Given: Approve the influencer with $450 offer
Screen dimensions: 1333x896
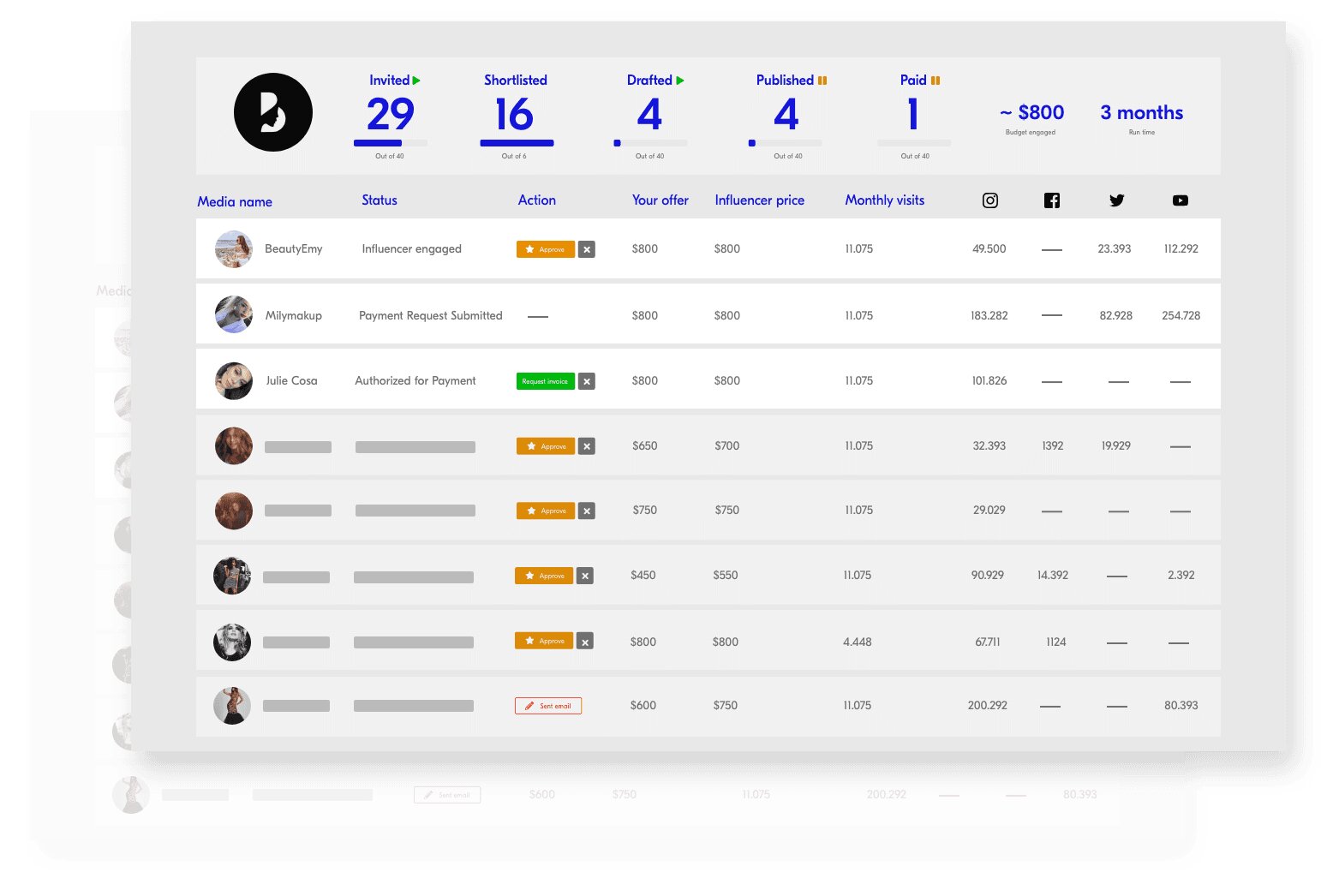Looking at the screenshot, I should click(x=544, y=576).
